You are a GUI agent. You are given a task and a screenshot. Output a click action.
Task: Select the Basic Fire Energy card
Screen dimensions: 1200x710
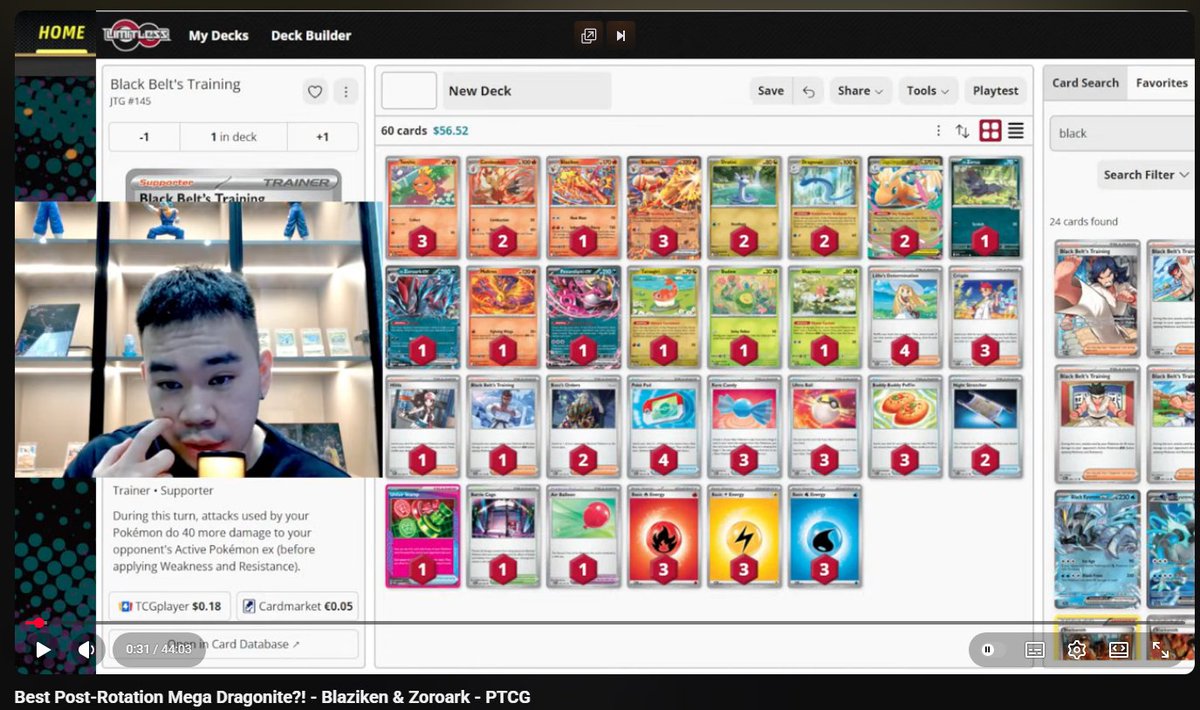pyautogui.click(x=664, y=536)
